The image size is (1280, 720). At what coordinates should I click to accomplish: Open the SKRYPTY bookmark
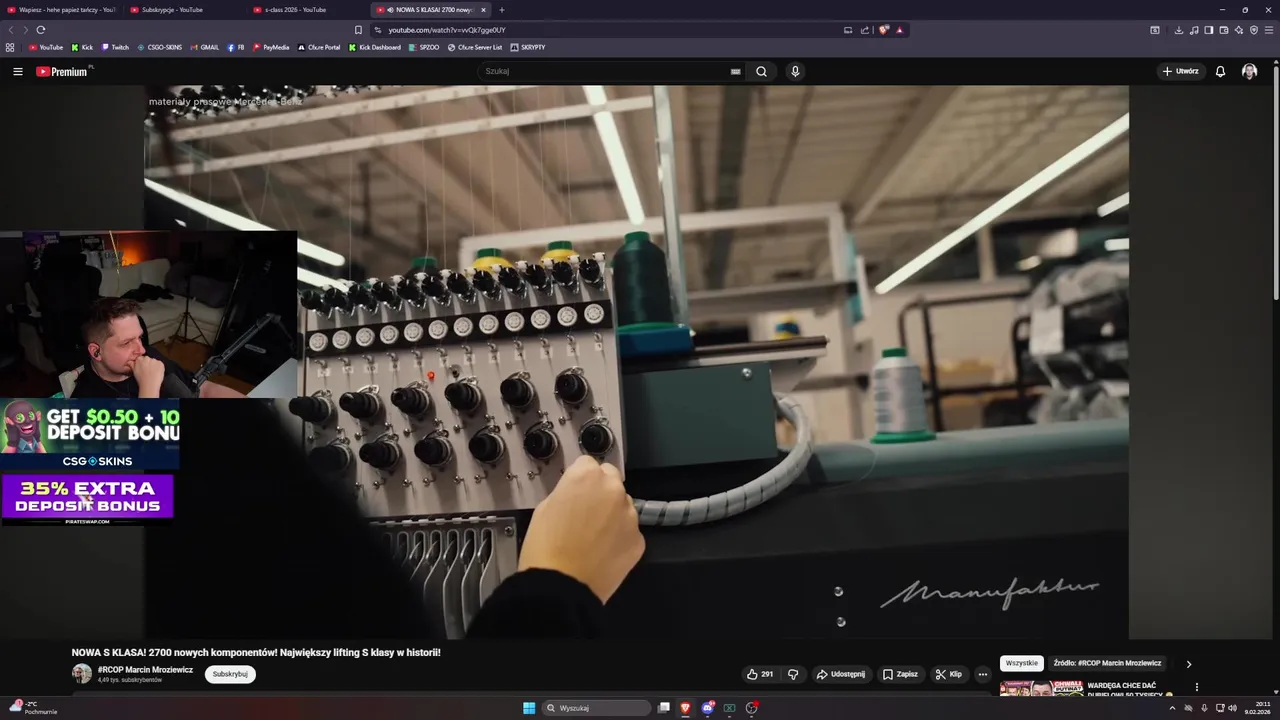(528, 47)
